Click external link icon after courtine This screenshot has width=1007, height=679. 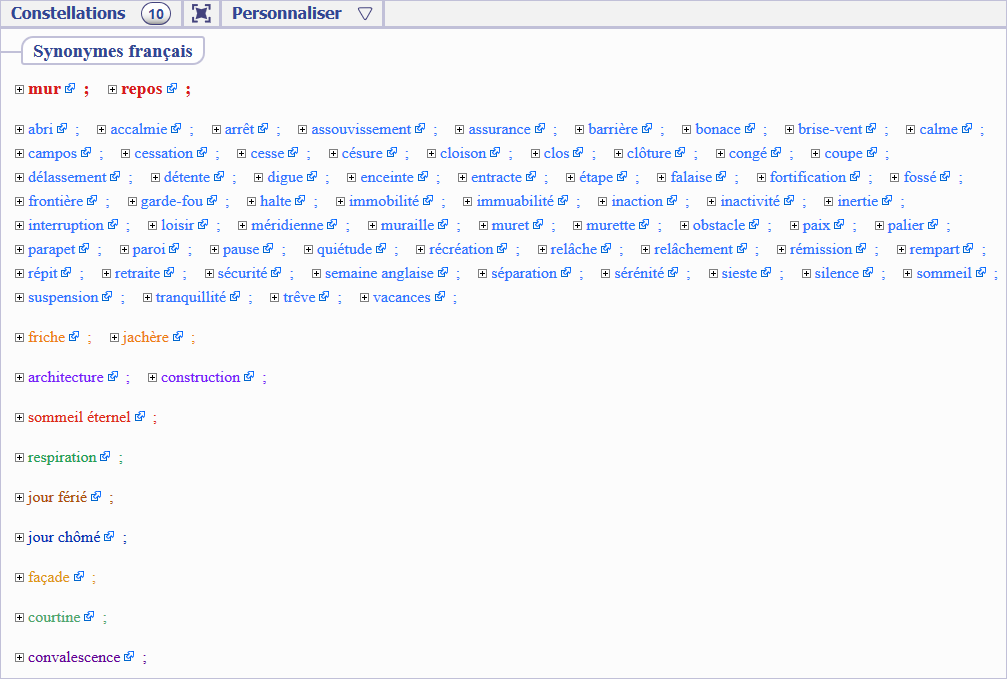click(89, 617)
